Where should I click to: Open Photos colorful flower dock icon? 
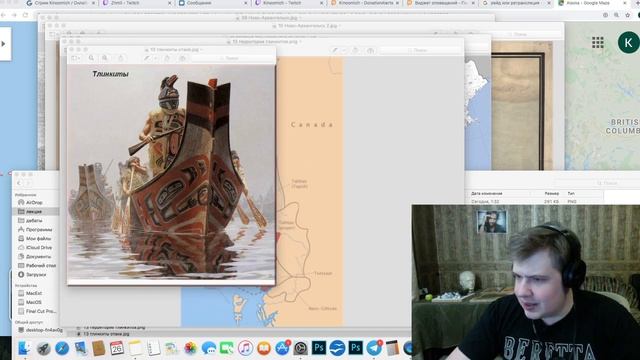(x=190, y=348)
